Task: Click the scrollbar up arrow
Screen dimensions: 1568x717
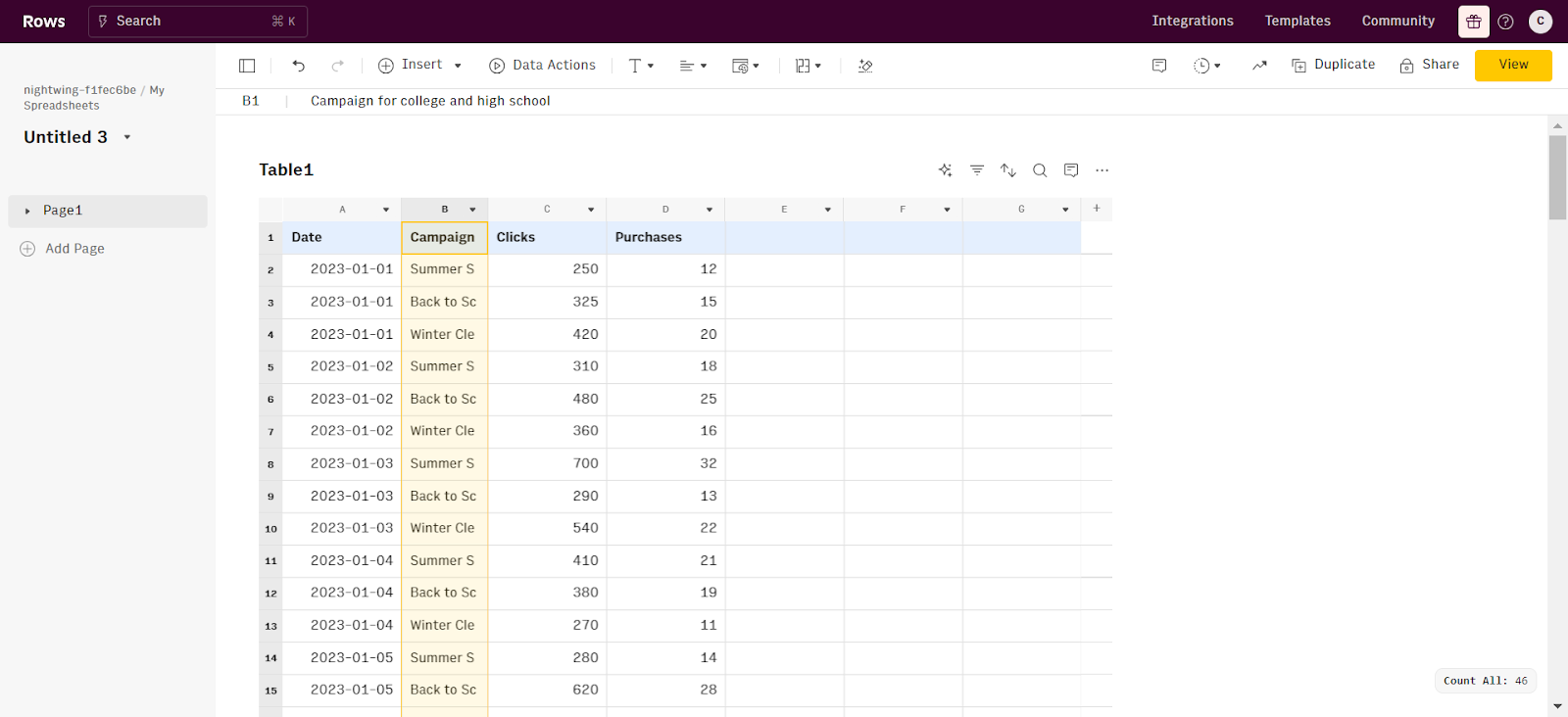Action: 1557,125
